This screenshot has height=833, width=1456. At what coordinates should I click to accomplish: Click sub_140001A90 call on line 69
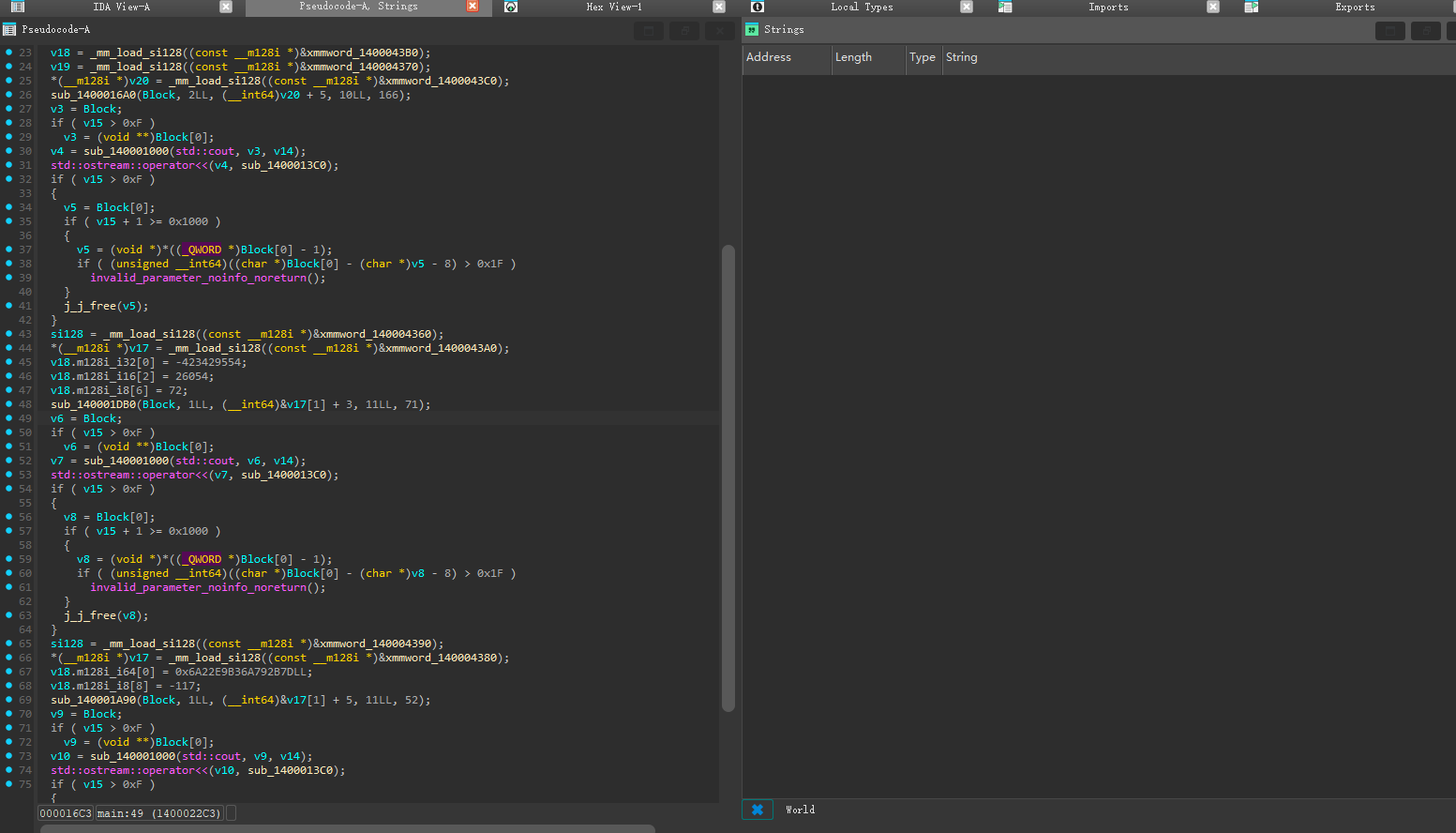(x=94, y=700)
